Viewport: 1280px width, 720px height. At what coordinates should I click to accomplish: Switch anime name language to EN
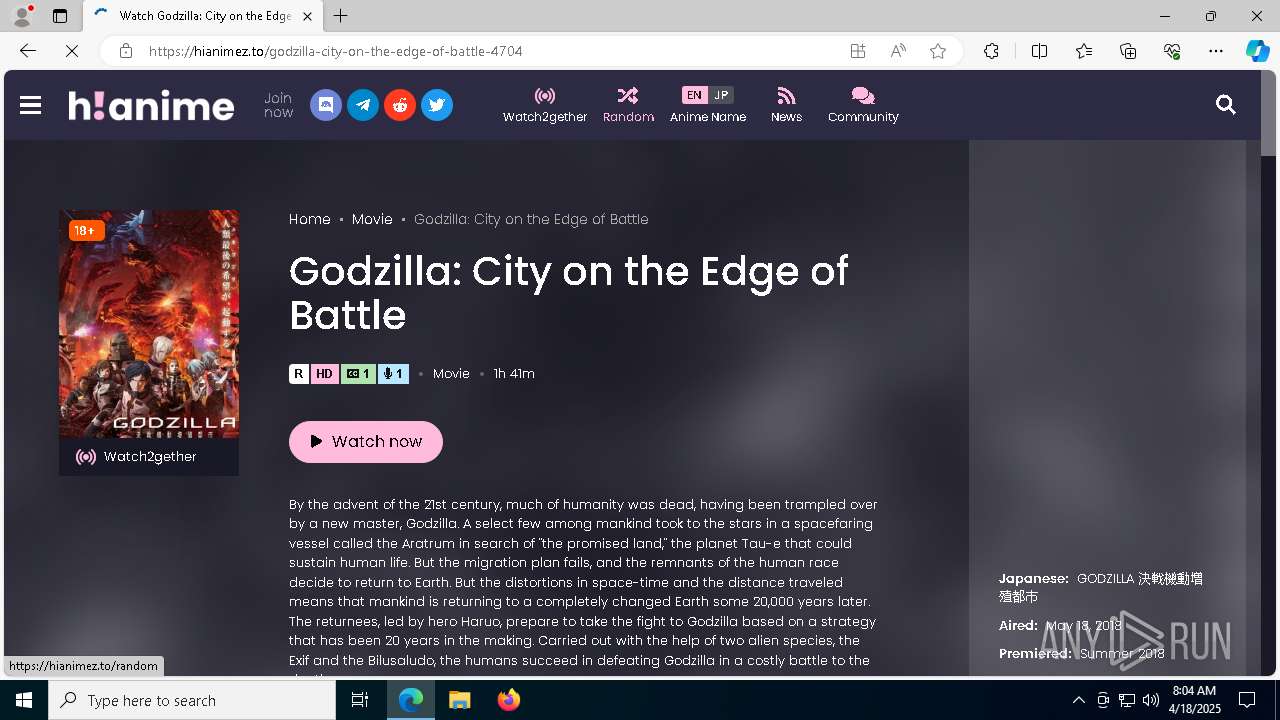tap(694, 95)
